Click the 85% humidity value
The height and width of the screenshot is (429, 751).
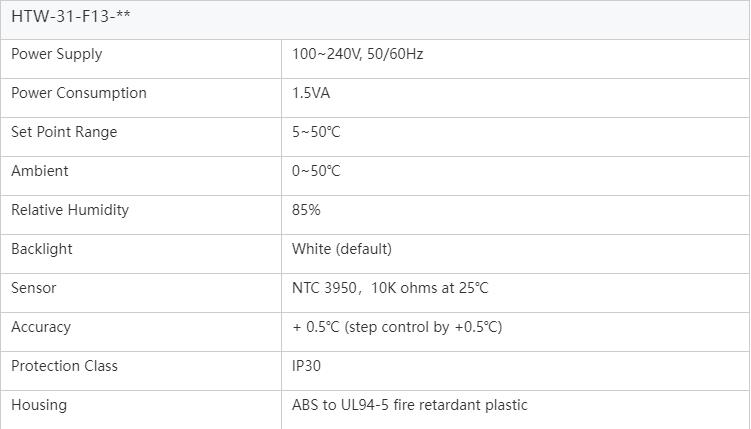coord(306,210)
